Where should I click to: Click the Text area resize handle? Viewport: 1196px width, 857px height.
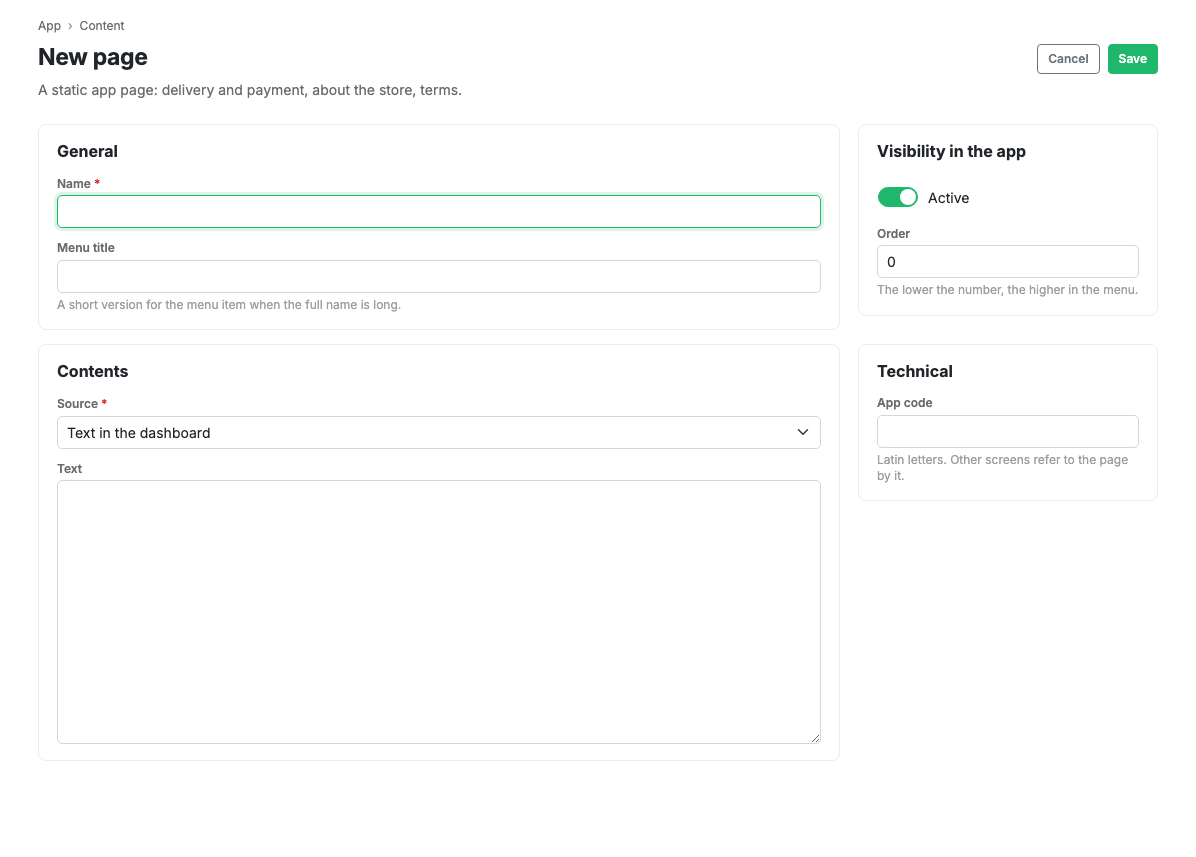(815, 738)
